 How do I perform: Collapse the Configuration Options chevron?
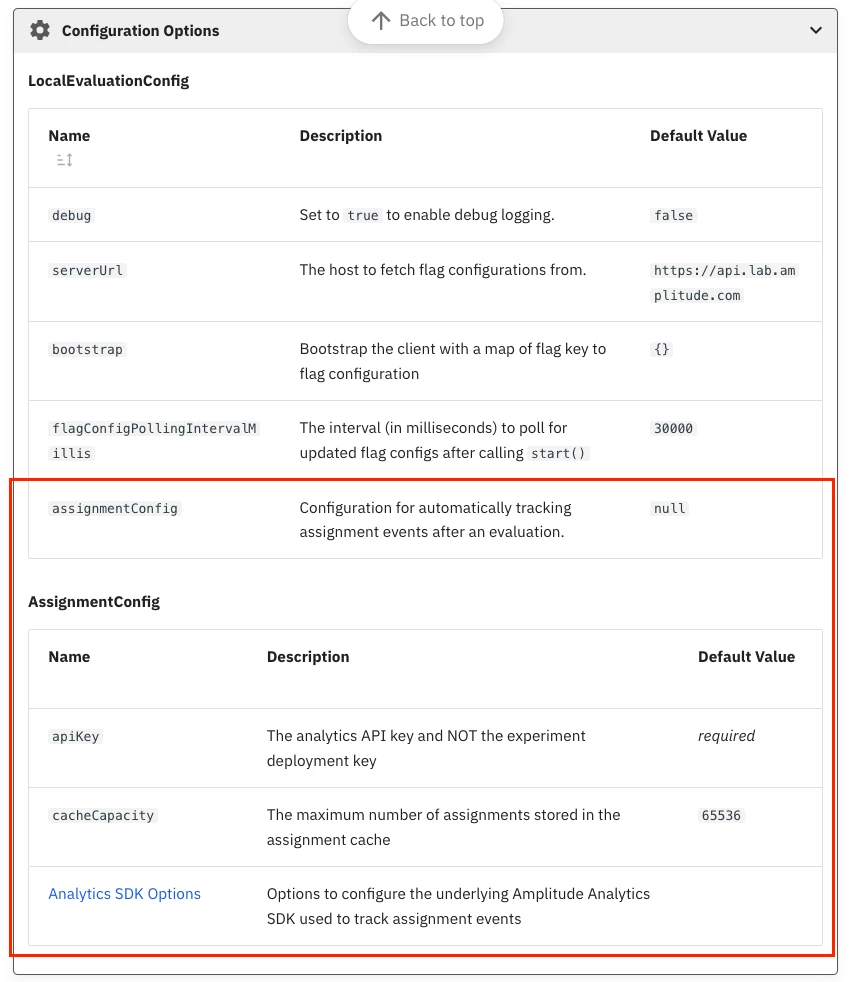pyautogui.click(x=816, y=30)
